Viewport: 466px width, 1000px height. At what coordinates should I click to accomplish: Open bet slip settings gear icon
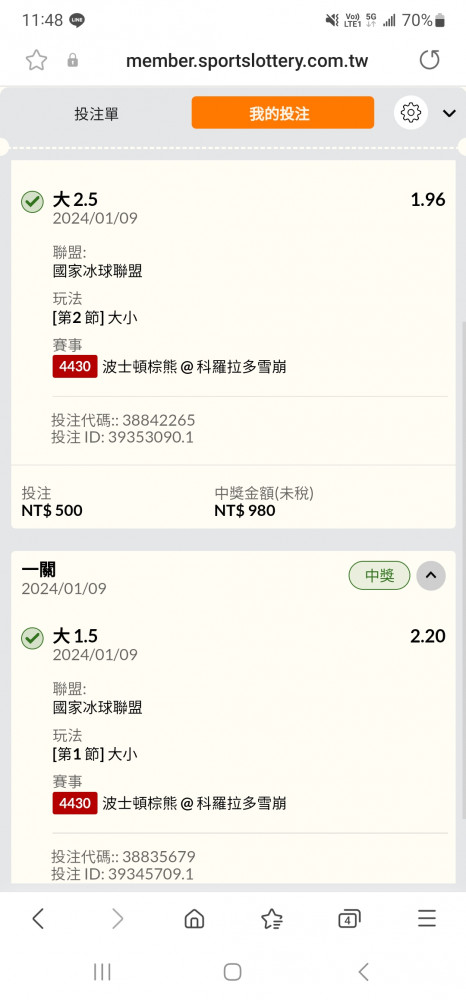[x=411, y=113]
